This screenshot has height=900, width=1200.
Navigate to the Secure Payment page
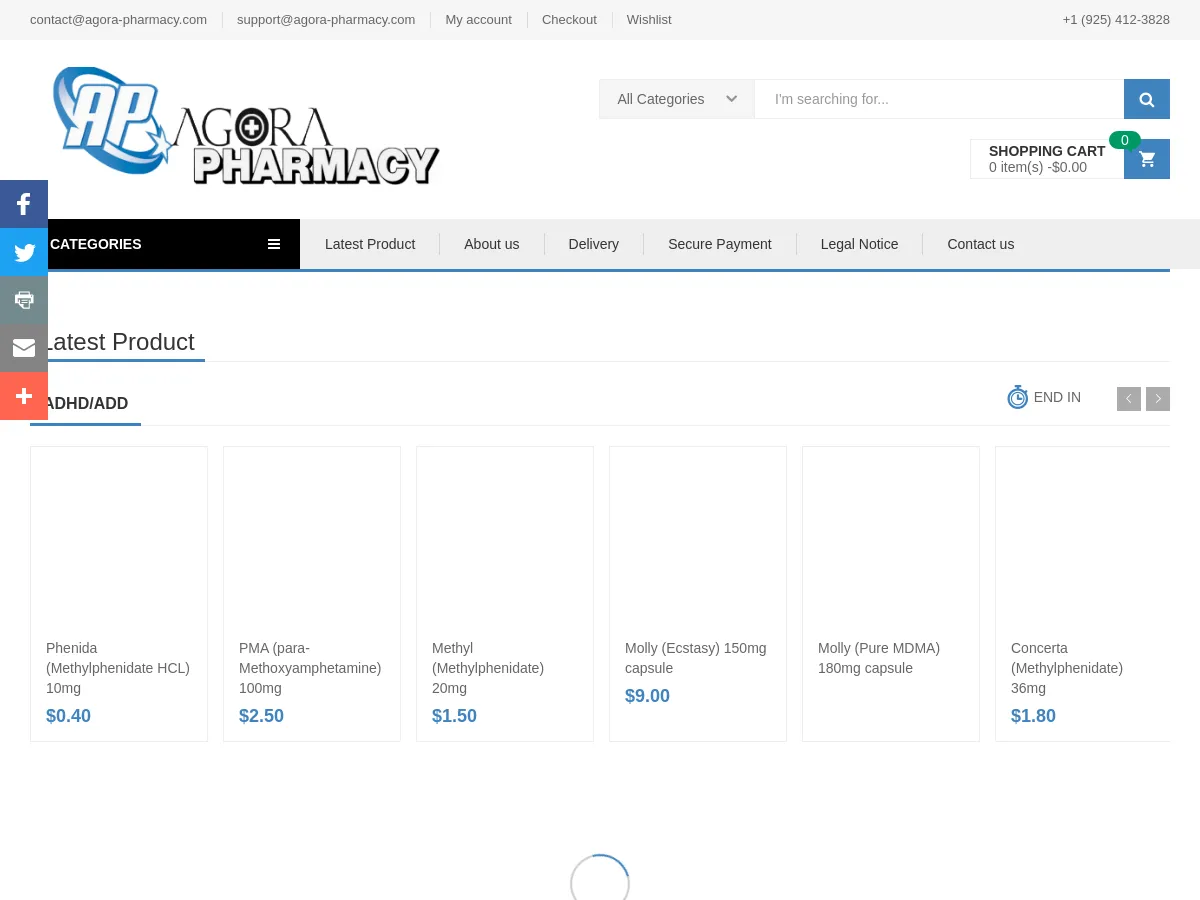pyautogui.click(x=719, y=244)
